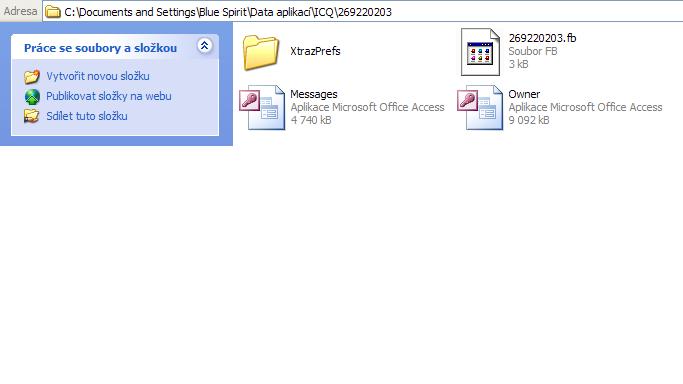Click the globe icon beside Publikovat složky na webu
Image resolution: width=683 pixels, height=384 pixels.
click(32, 97)
